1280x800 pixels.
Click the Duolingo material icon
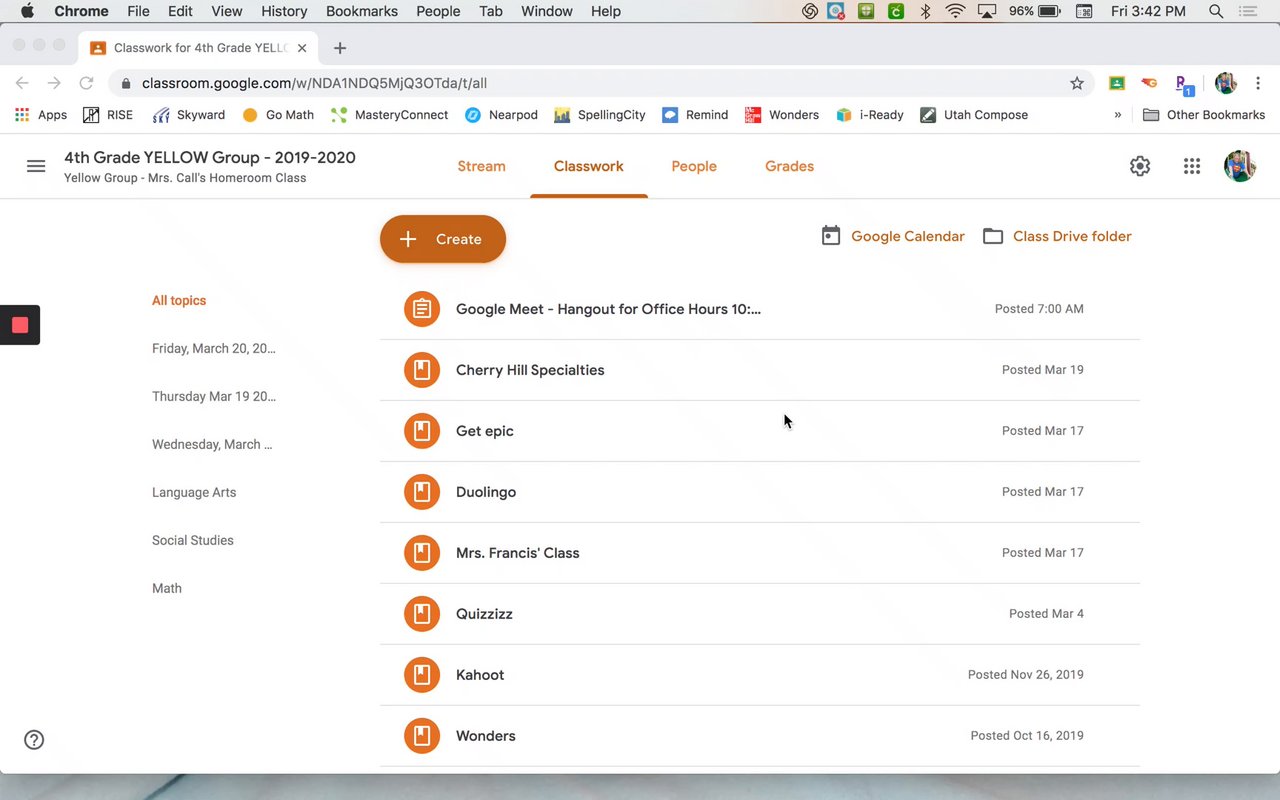click(422, 492)
